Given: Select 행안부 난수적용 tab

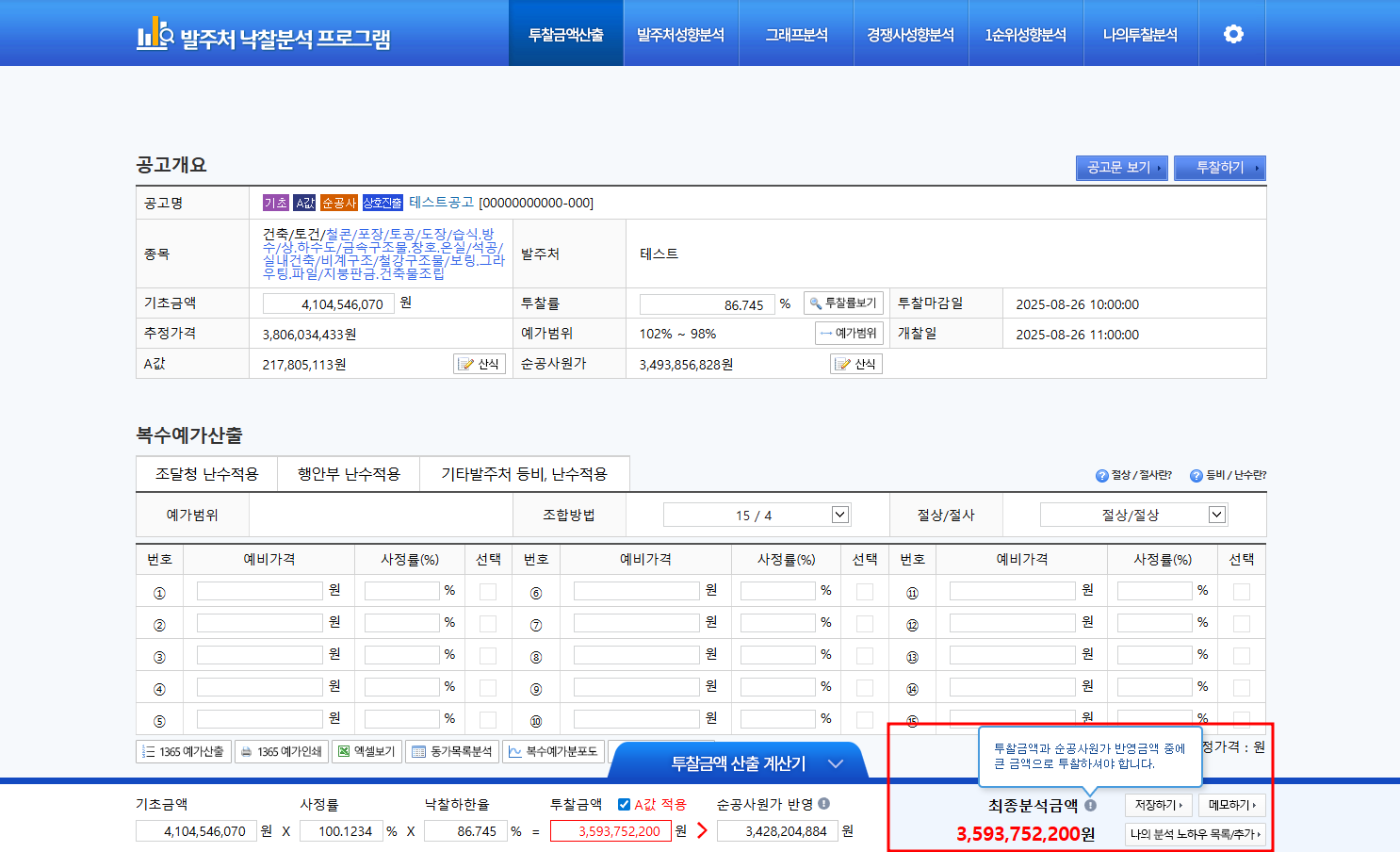Looking at the screenshot, I should (349, 474).
